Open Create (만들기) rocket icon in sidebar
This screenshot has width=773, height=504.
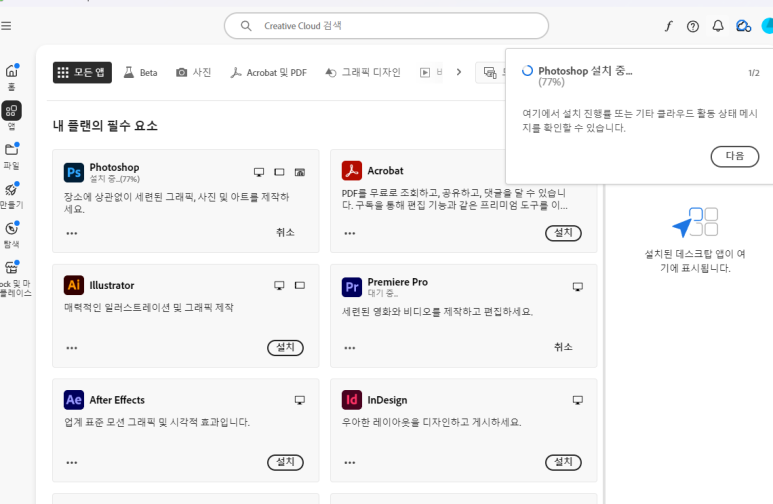pos(11,189)
